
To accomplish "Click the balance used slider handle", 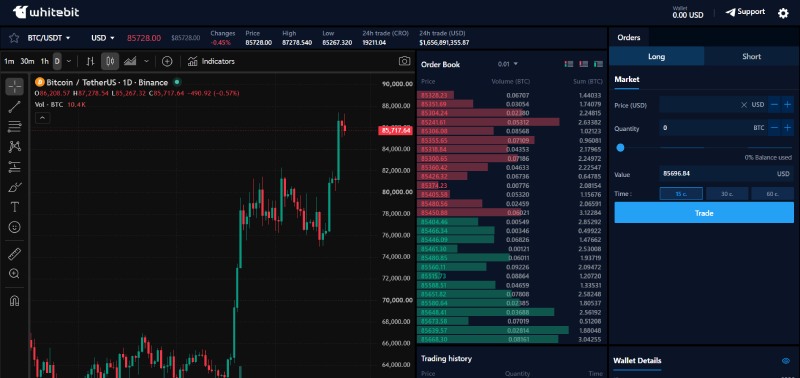I will pyautogui.click(x=620, y=147).
